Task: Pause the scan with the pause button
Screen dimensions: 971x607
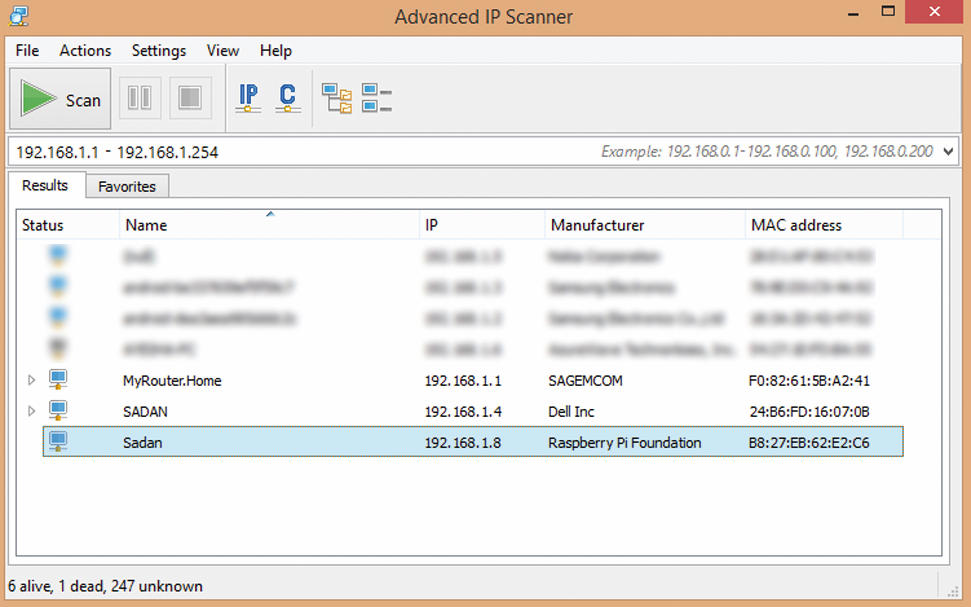Action: pyautogui.click(x=139, y=98)
